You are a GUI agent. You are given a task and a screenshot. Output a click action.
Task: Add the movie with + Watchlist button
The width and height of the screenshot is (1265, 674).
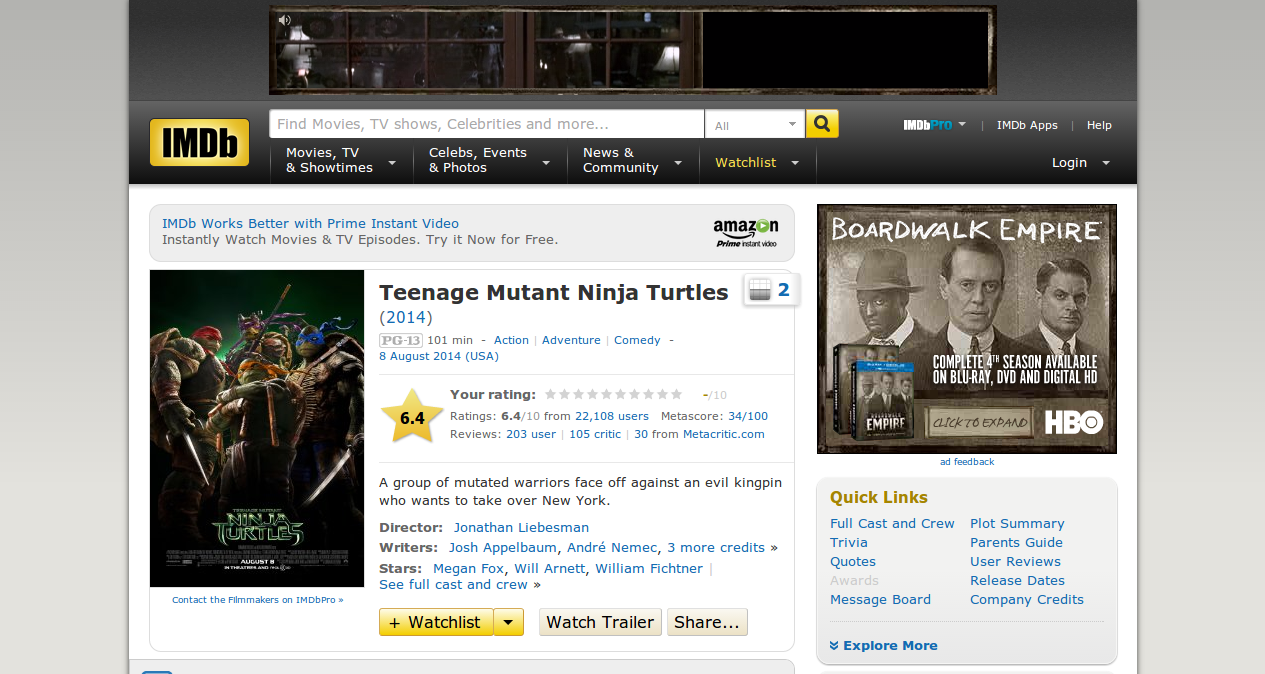point(435,622)
